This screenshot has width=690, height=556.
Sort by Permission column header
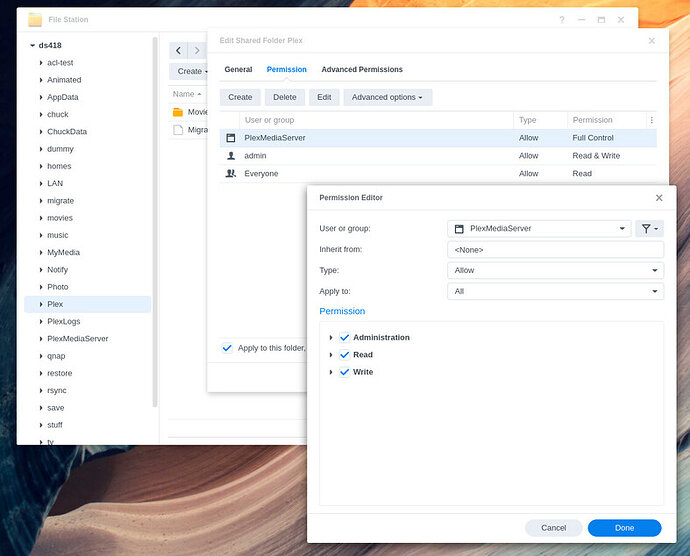607,120
